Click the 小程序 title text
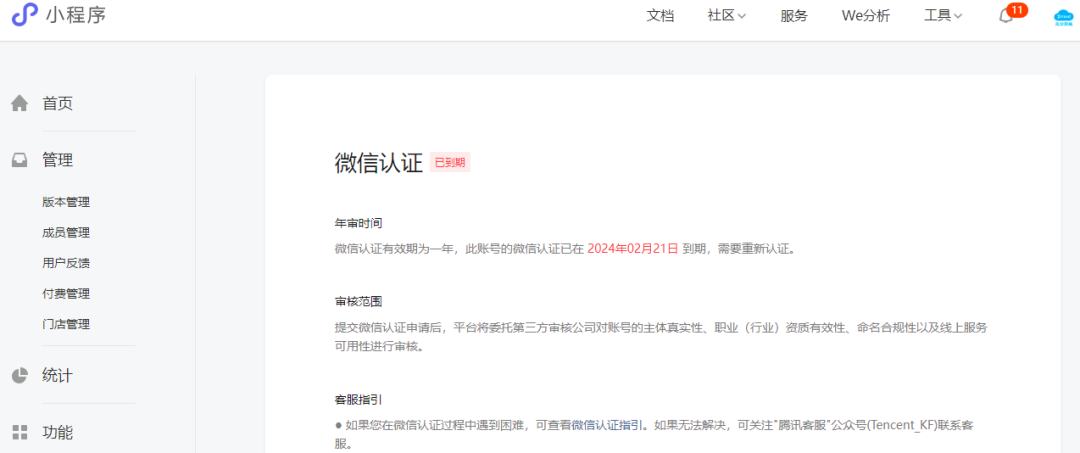The width and height of the screenshot is (1080, 453). 76,14
